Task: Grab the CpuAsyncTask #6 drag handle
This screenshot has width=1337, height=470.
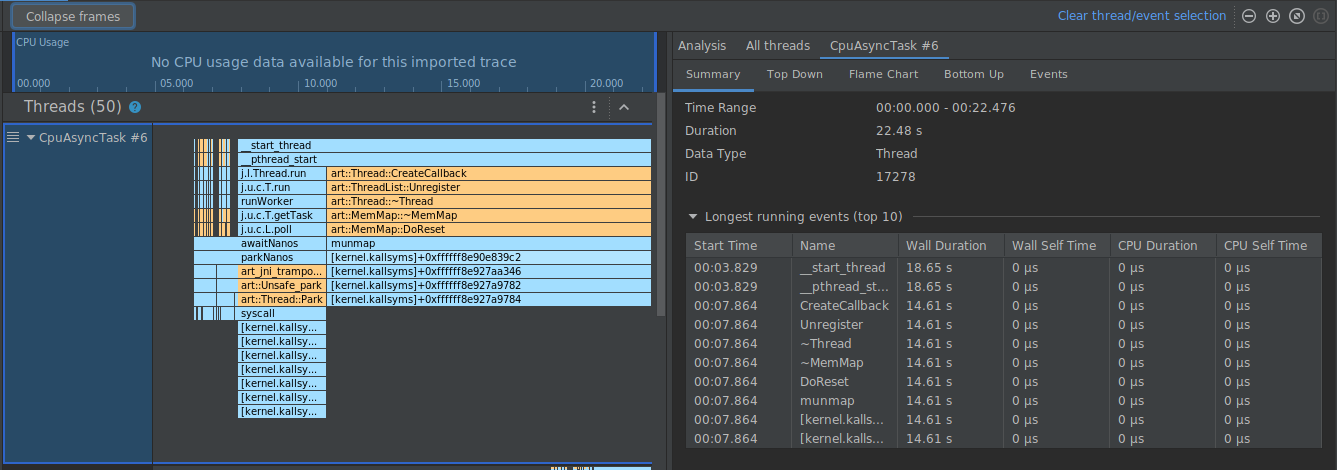Action: [x=13, y=138]
